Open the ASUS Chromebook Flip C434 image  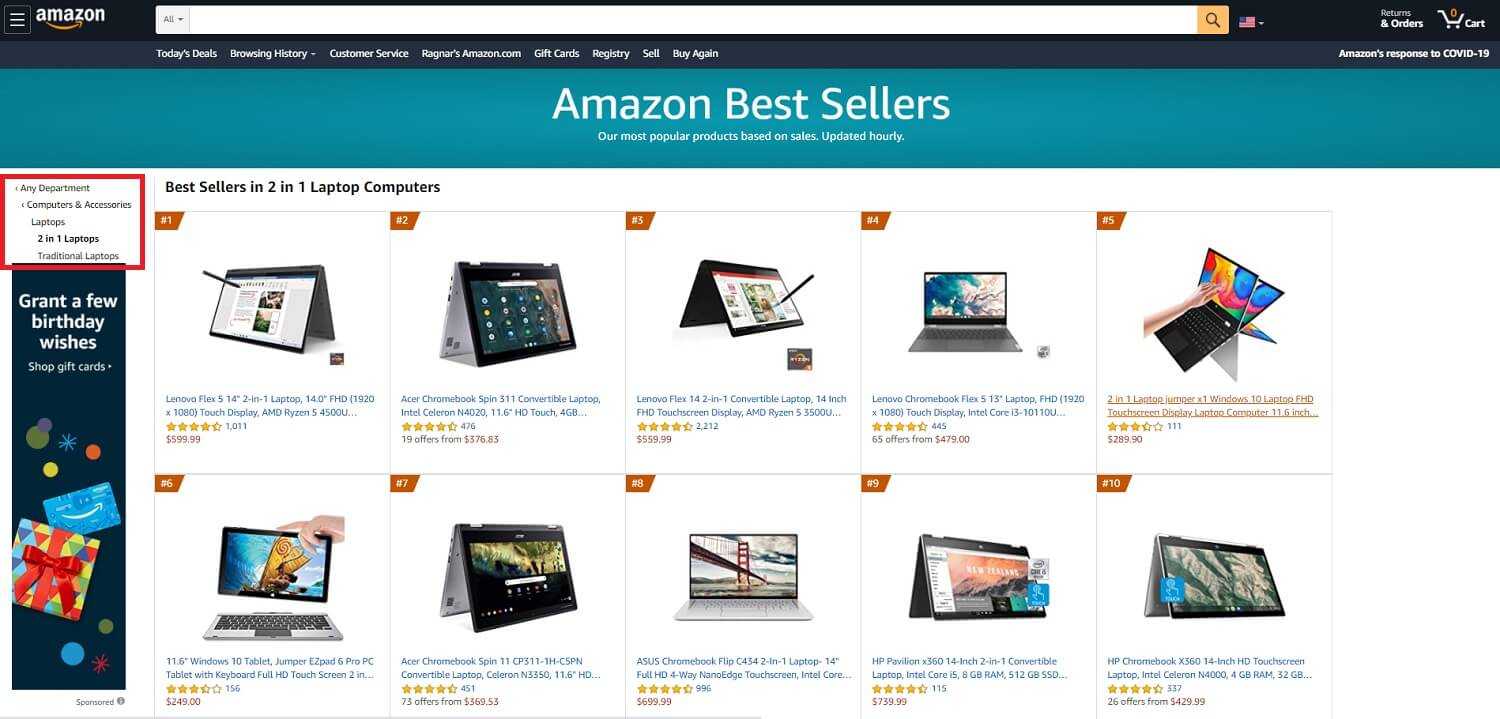[x=742, y=577]
